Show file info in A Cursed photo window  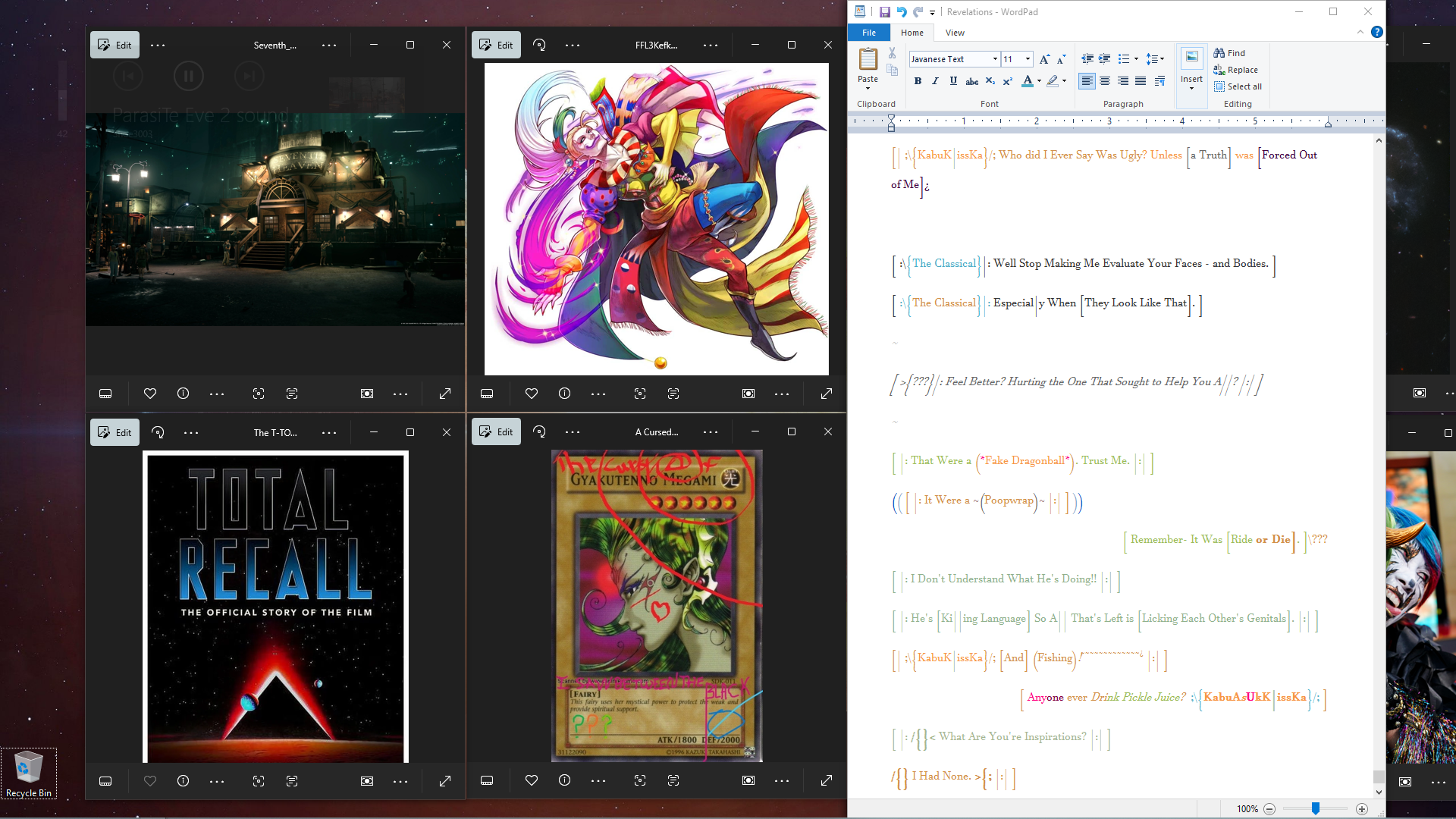pos(564,780)
